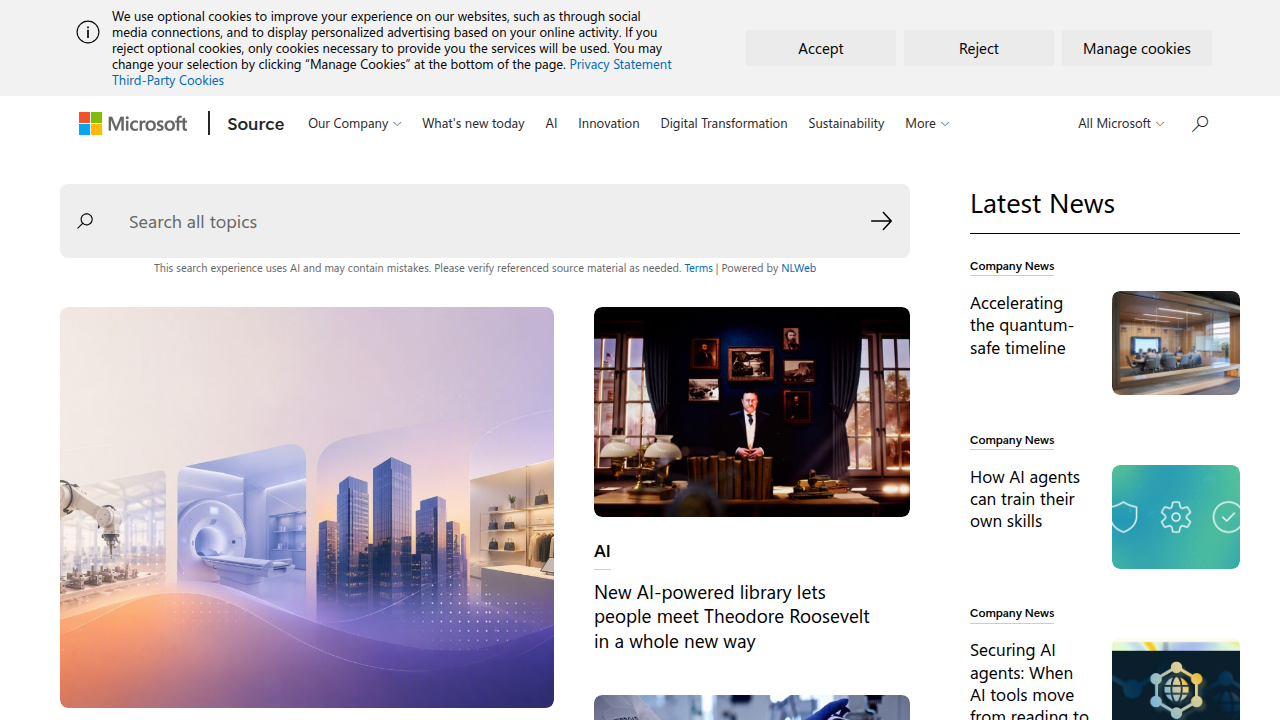This screenshot has width=1280, height=720.
Task: Open AI navigation item
Action: click(x=551, y=123)
